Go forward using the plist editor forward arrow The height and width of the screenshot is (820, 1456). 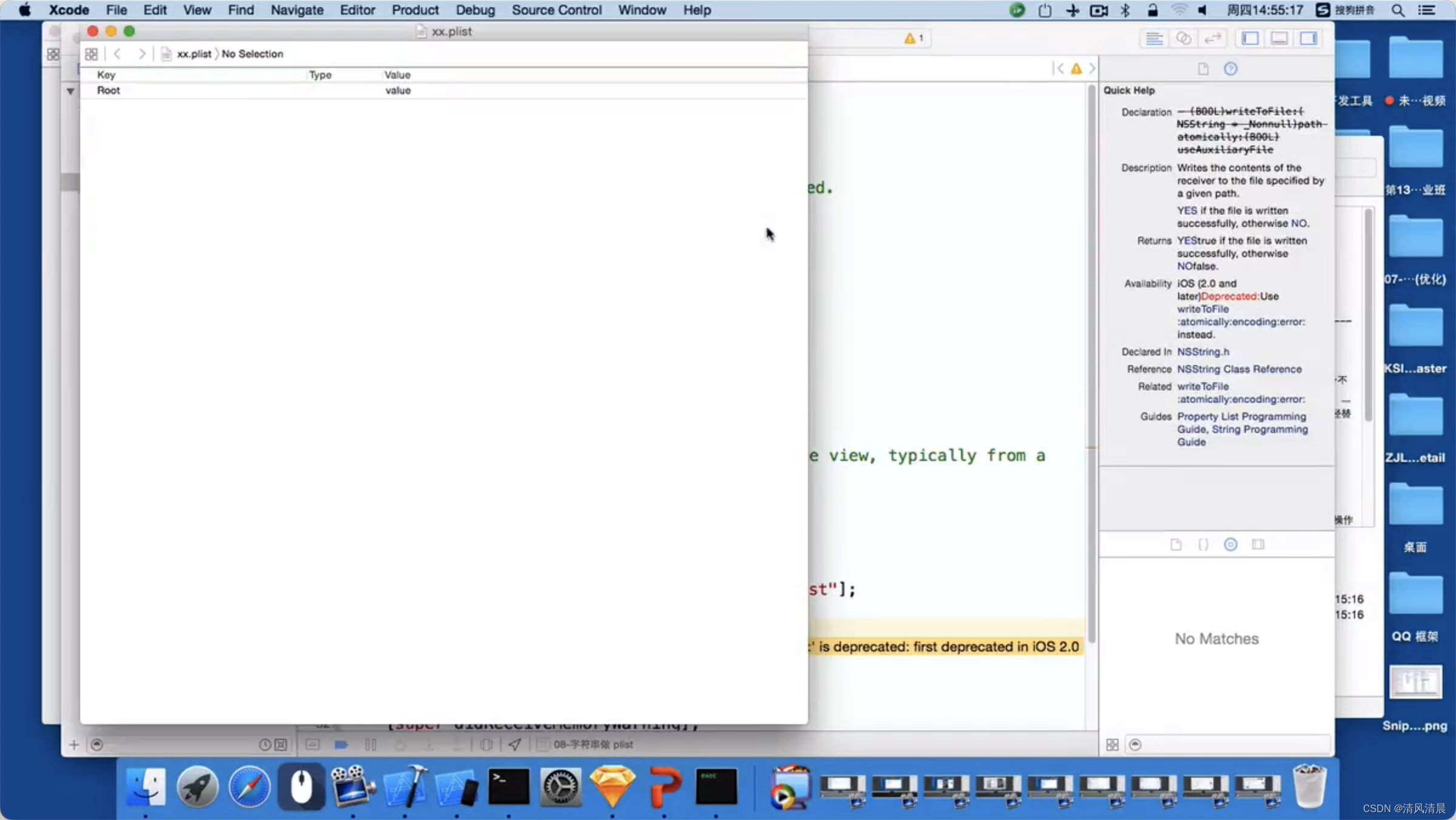141,54
